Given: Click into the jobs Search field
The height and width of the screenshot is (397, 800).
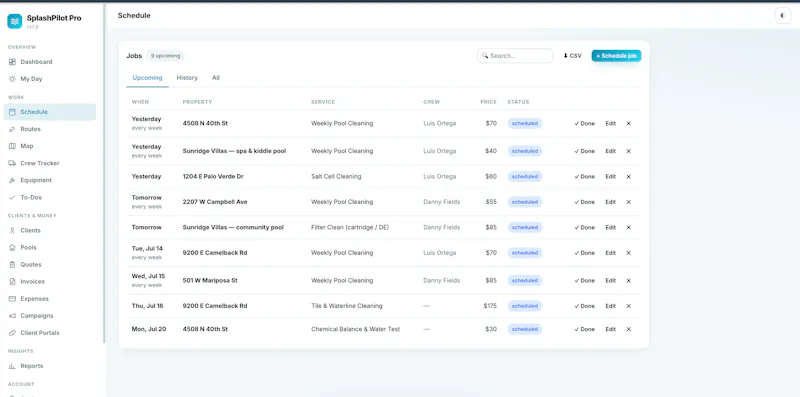Looking at the screenshot, I should [515, 56].
